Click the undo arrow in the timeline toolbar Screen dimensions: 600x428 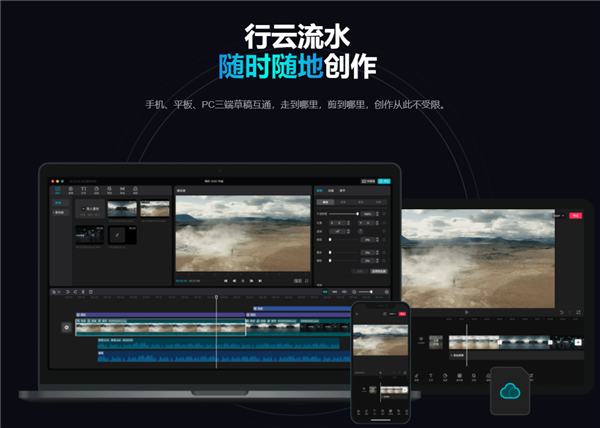[x=67, y=291]
